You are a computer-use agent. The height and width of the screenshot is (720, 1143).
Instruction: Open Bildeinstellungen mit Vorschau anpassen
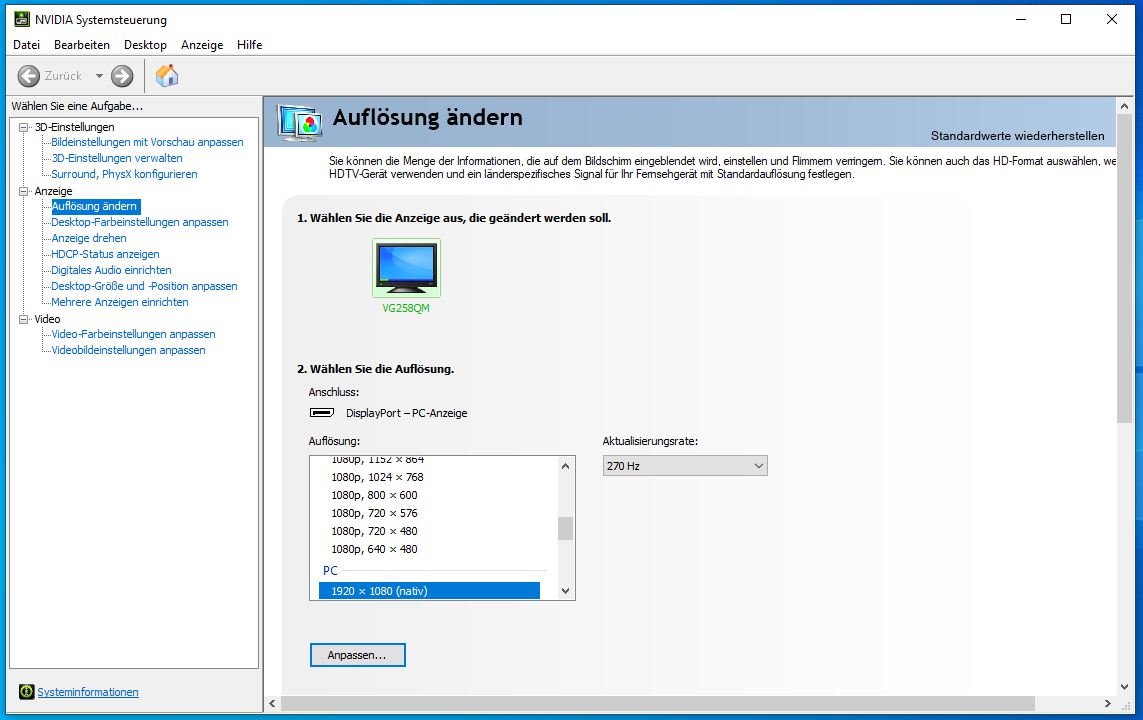tap(147, 142)
